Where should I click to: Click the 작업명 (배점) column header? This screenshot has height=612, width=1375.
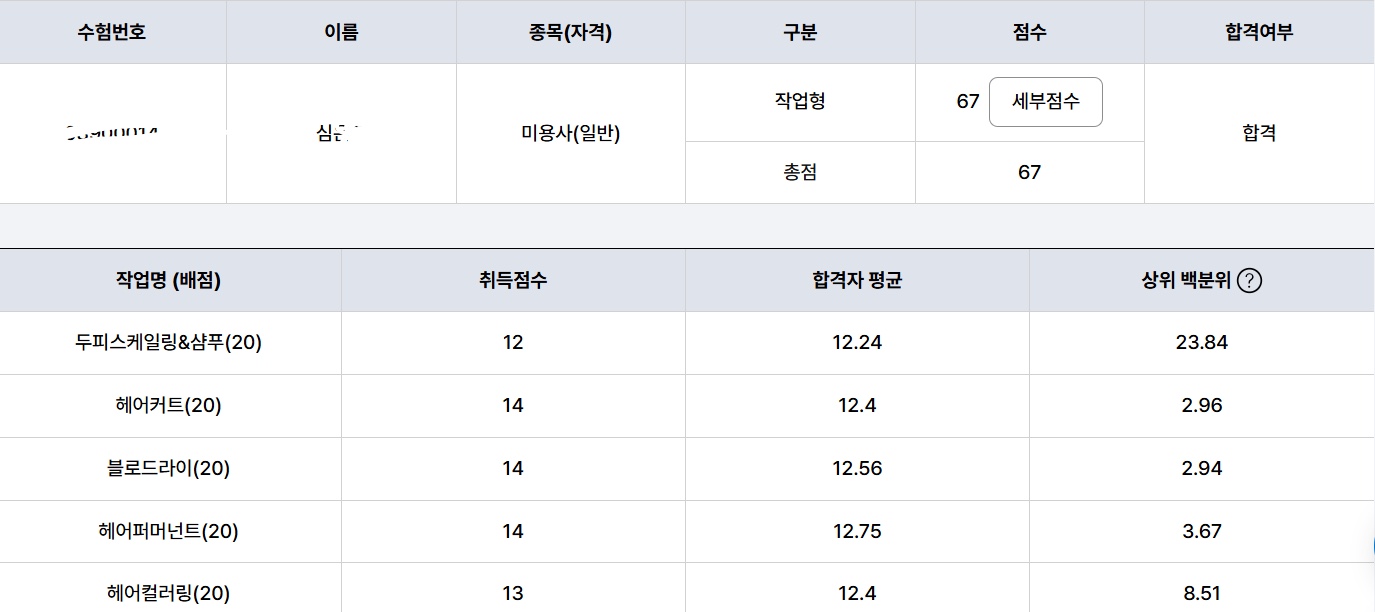pos(168,280)
